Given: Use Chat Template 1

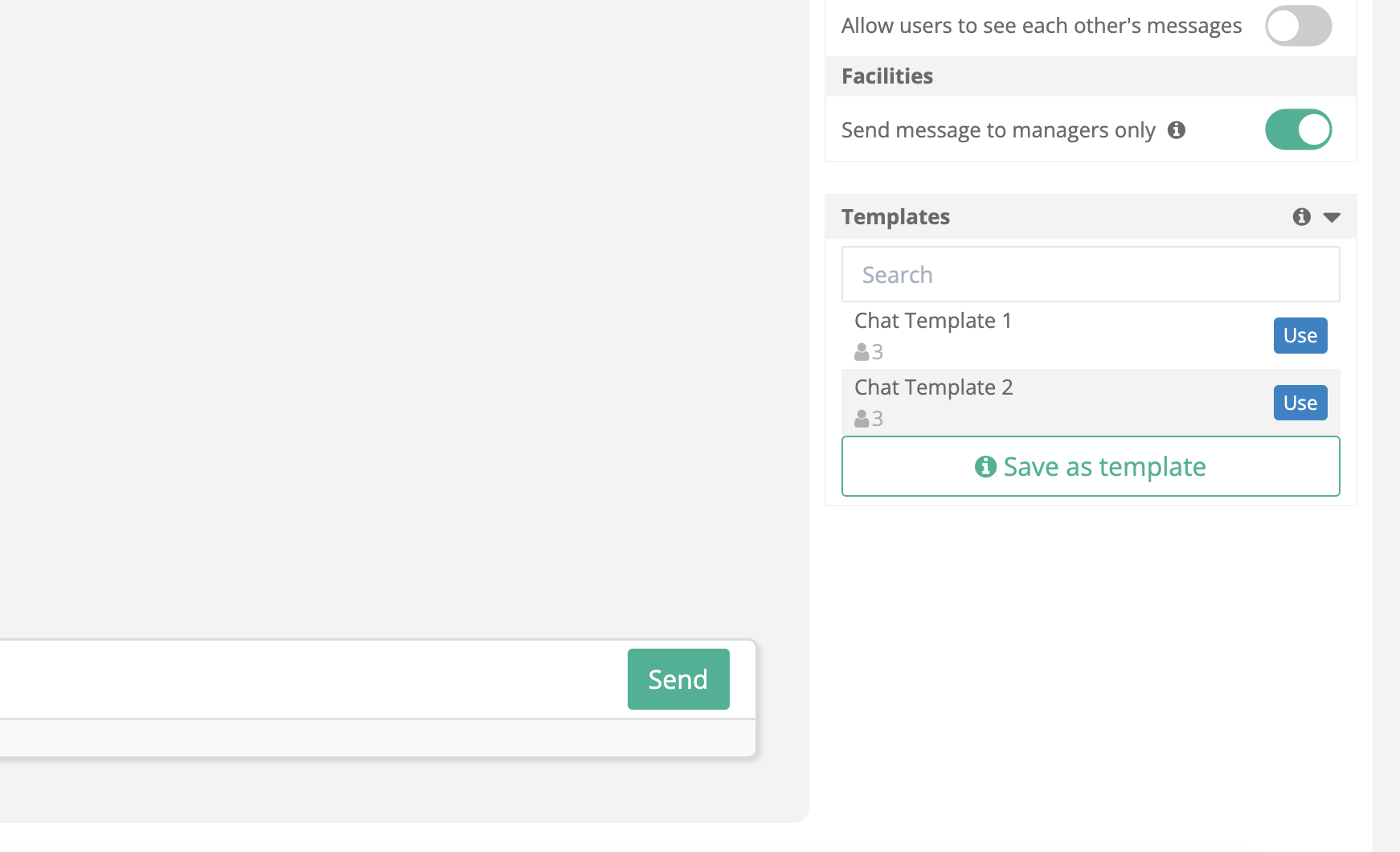Looking at the screenshot, I should (x=1300, y=336).
